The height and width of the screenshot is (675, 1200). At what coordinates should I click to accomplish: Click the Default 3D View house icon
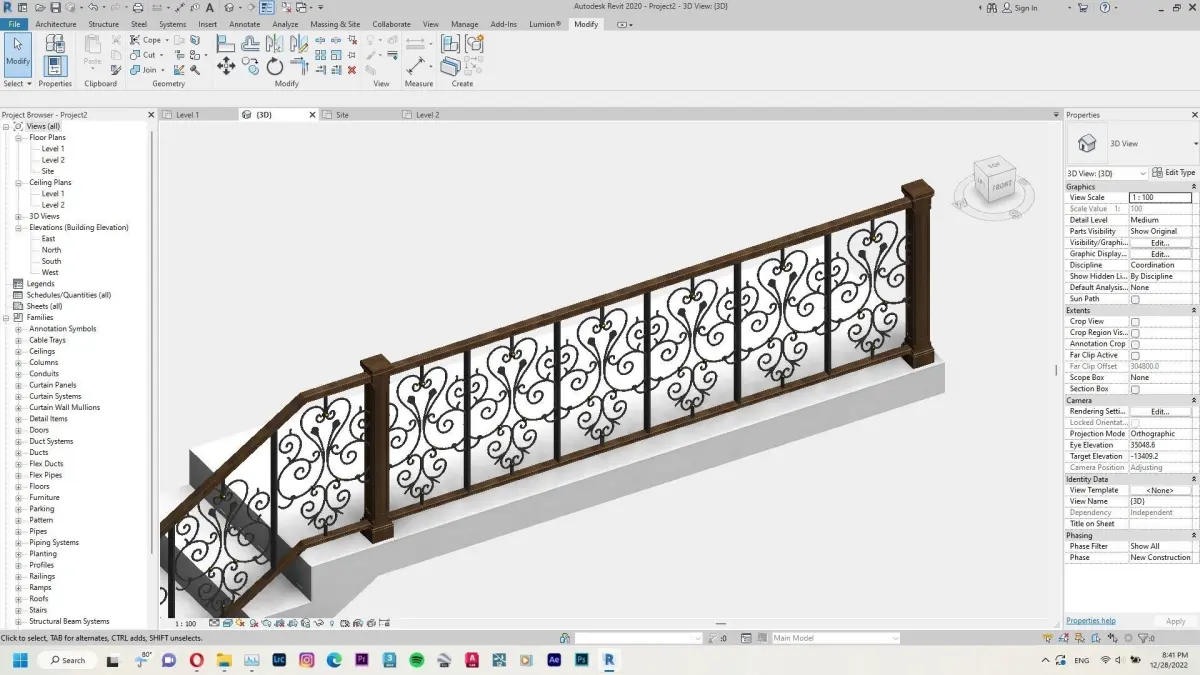click(231, 8)
